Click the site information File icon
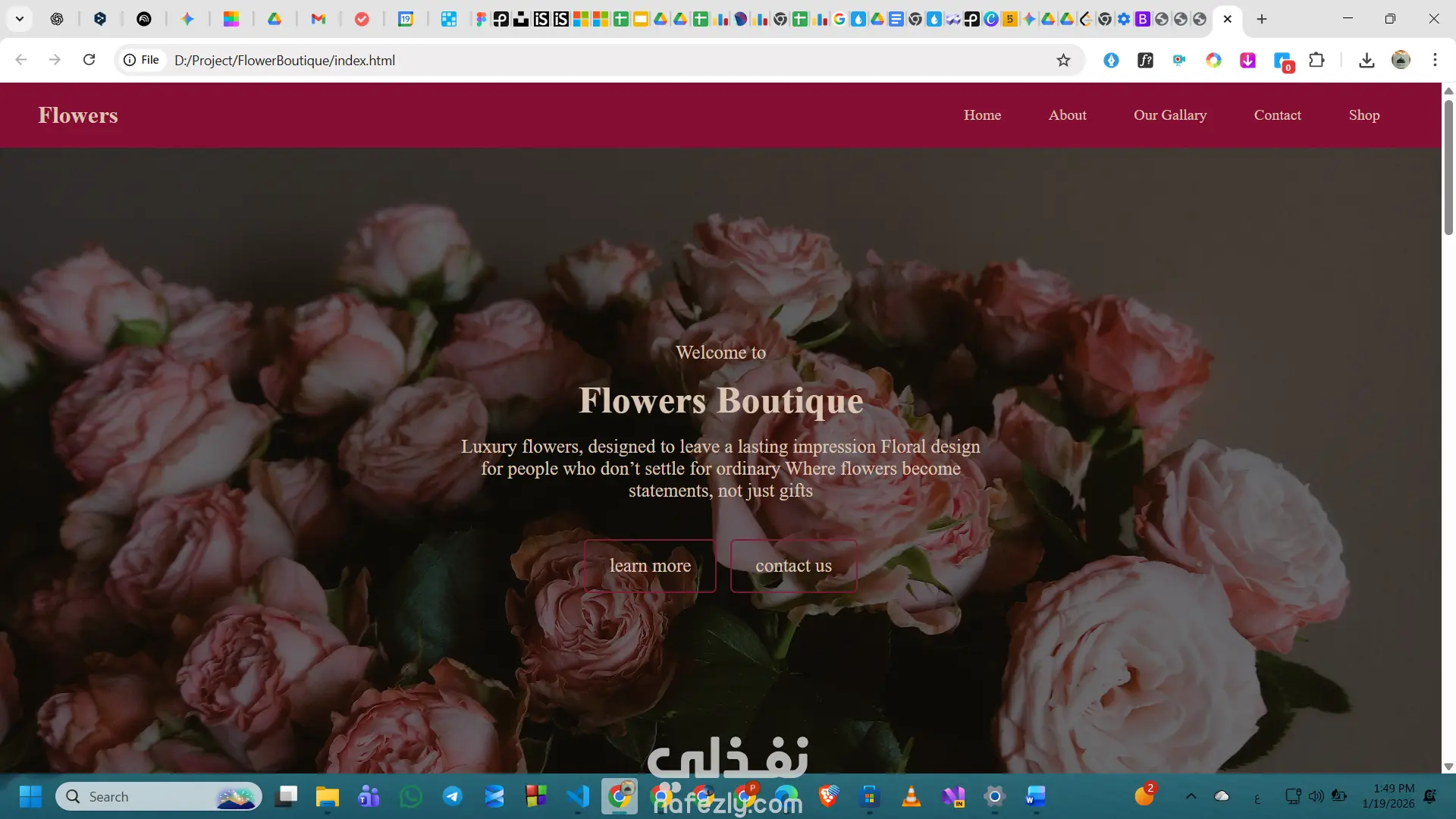 coord(142,60)
